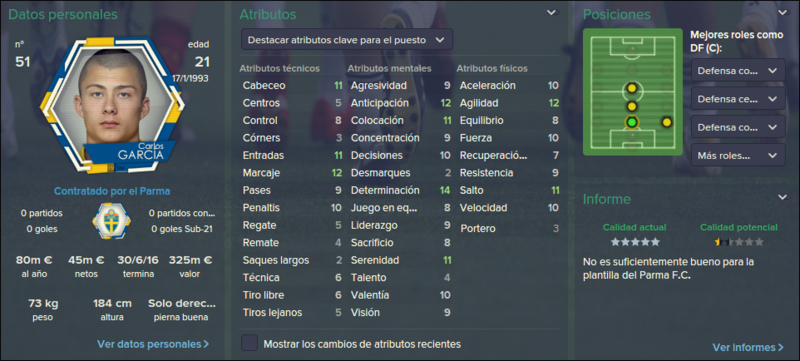Viewport: 800px width, 361px height.
Task: Collapse the Informe panel chevron
Action: (782, 197)
